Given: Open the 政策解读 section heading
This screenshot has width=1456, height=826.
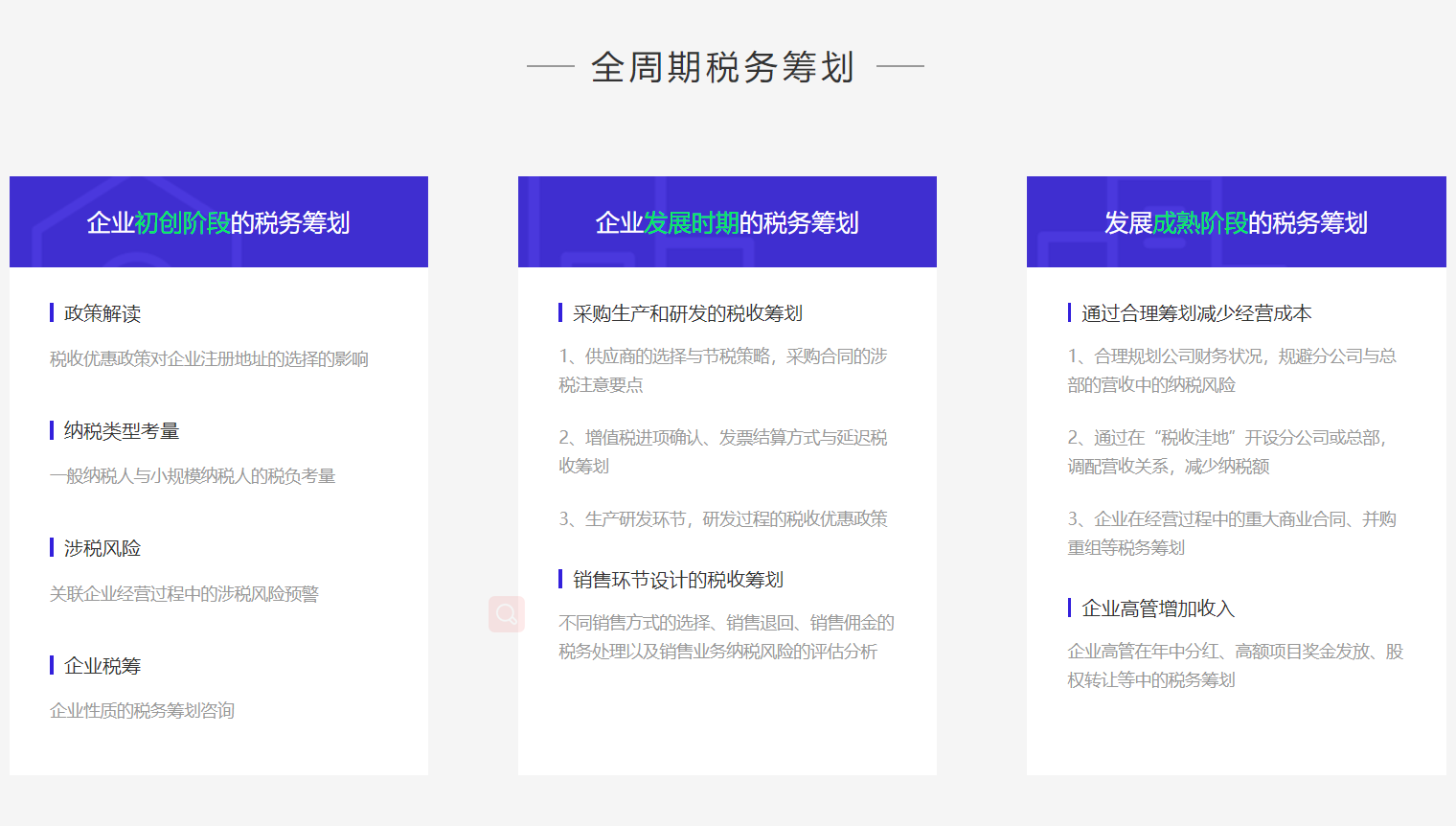Looking at the screenshot, I should click(102, 313).
